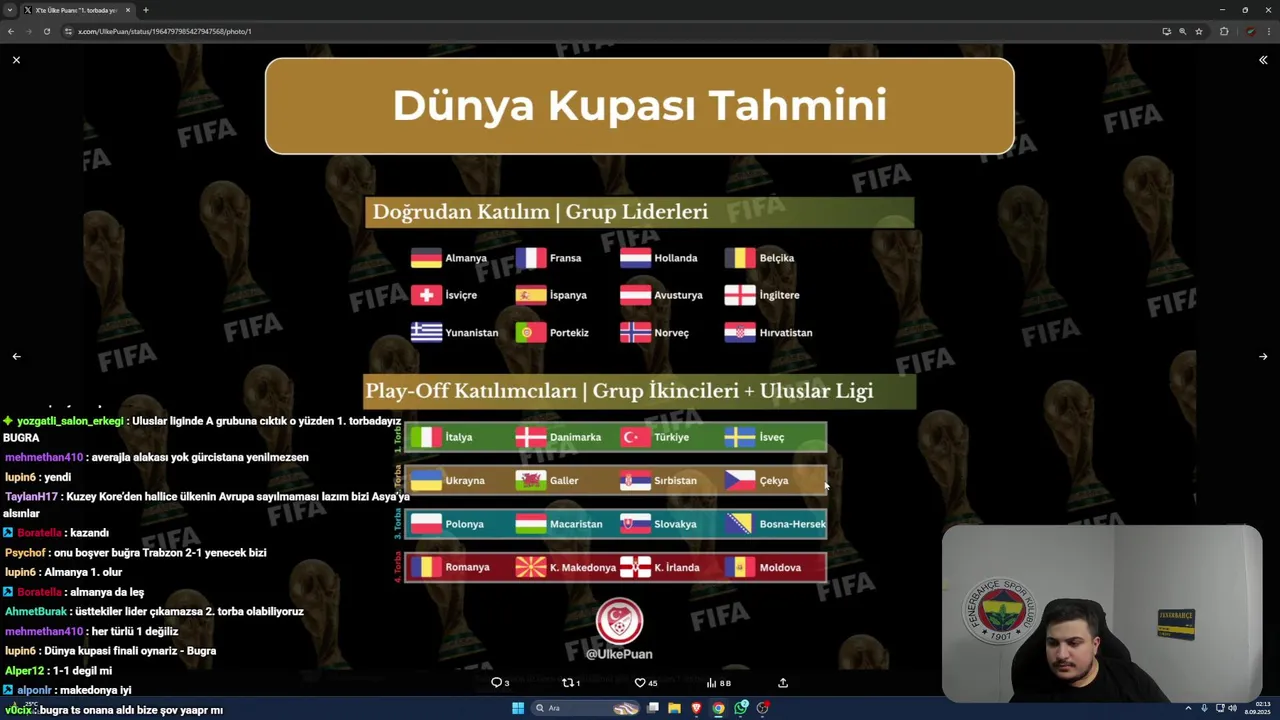The height and width of the screenshot is (720, 1280).
Task: Click browser back arrow
Action: (x=11, y=31)
